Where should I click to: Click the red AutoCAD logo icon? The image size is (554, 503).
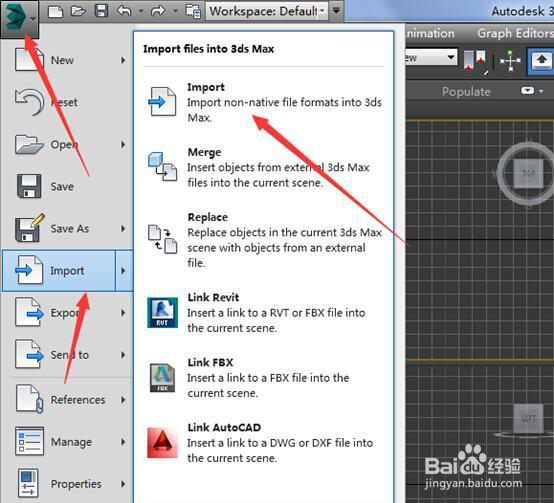click(163, 443)
